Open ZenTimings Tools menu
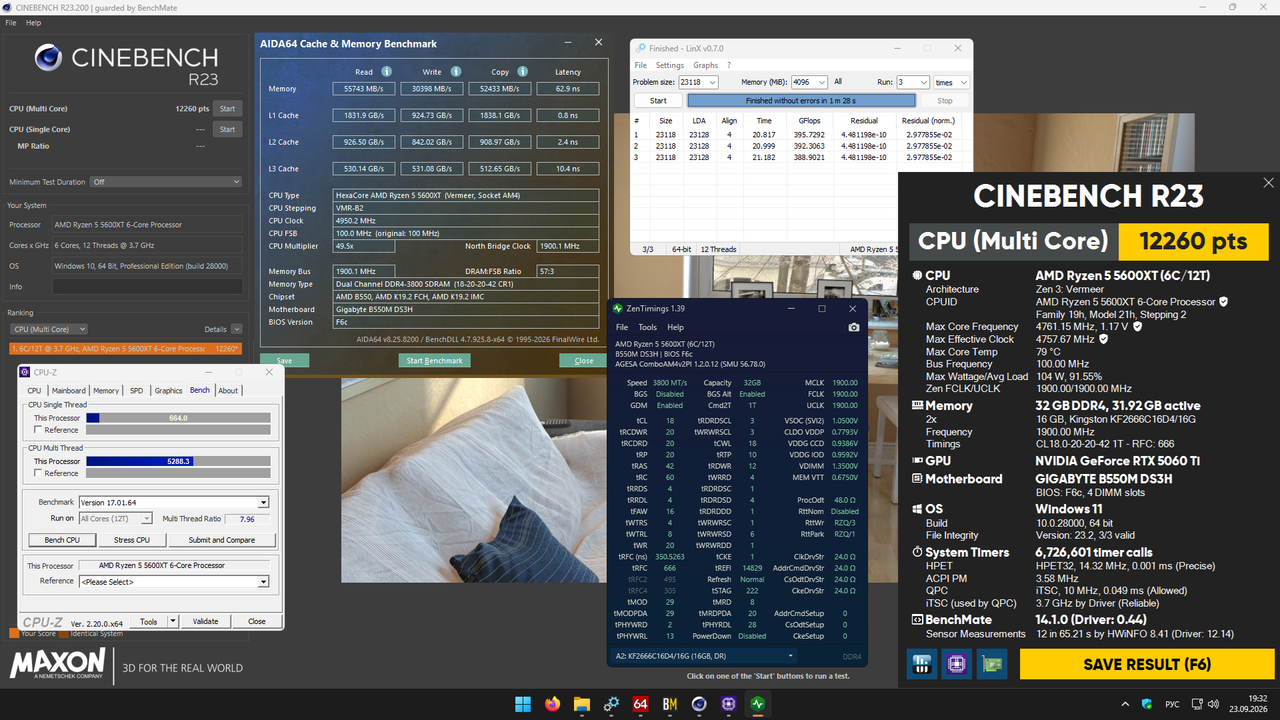Screen dimensions: 1280x720 coord(647,327)
